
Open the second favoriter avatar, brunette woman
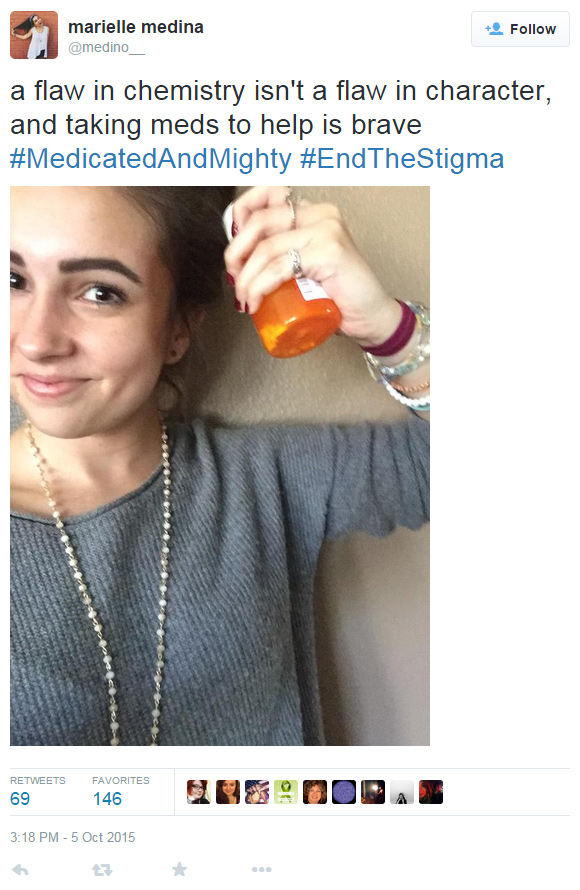point(228,792)
